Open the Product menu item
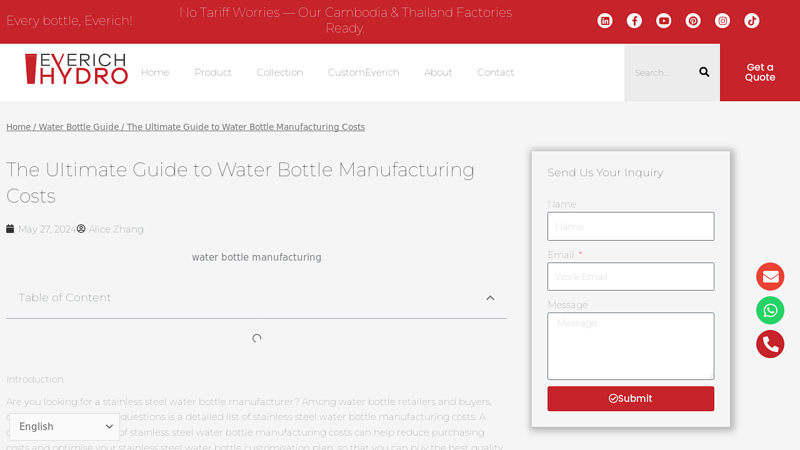 coord(213,72)
